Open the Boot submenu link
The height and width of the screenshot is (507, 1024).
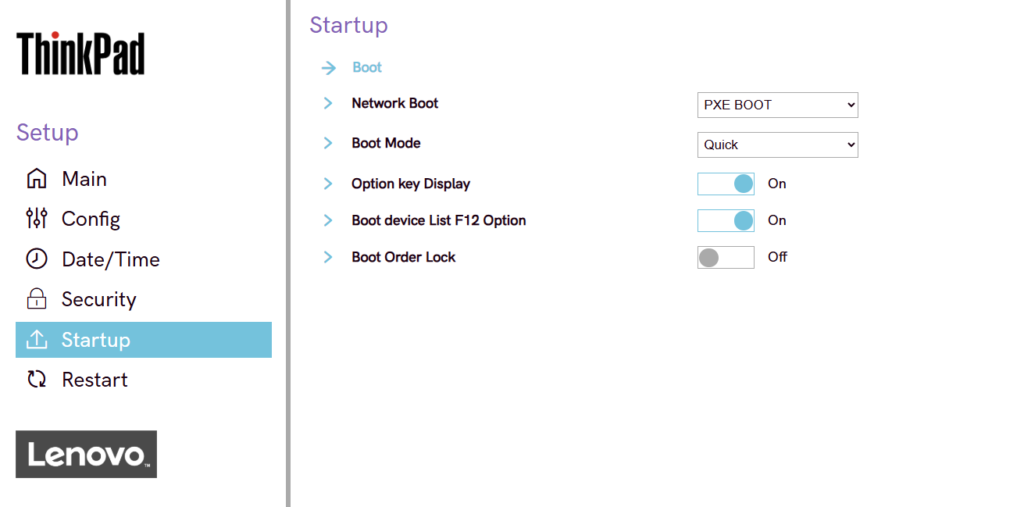pyautogui.click(x=367, y=68)
